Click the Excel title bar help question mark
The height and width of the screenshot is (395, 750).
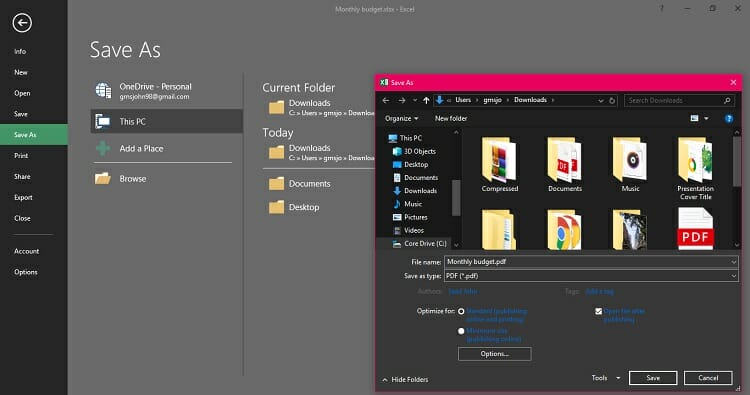pos(662,9)
